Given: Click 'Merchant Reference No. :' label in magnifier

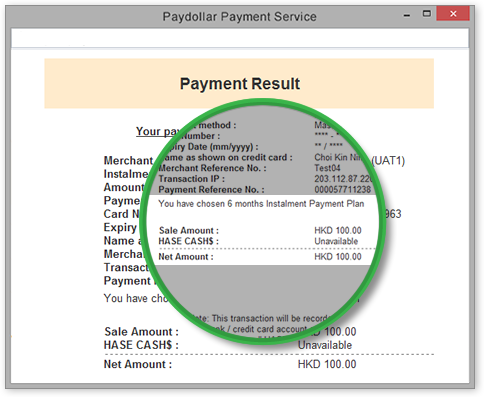Looking at the screenshot, I should point(212,168).
